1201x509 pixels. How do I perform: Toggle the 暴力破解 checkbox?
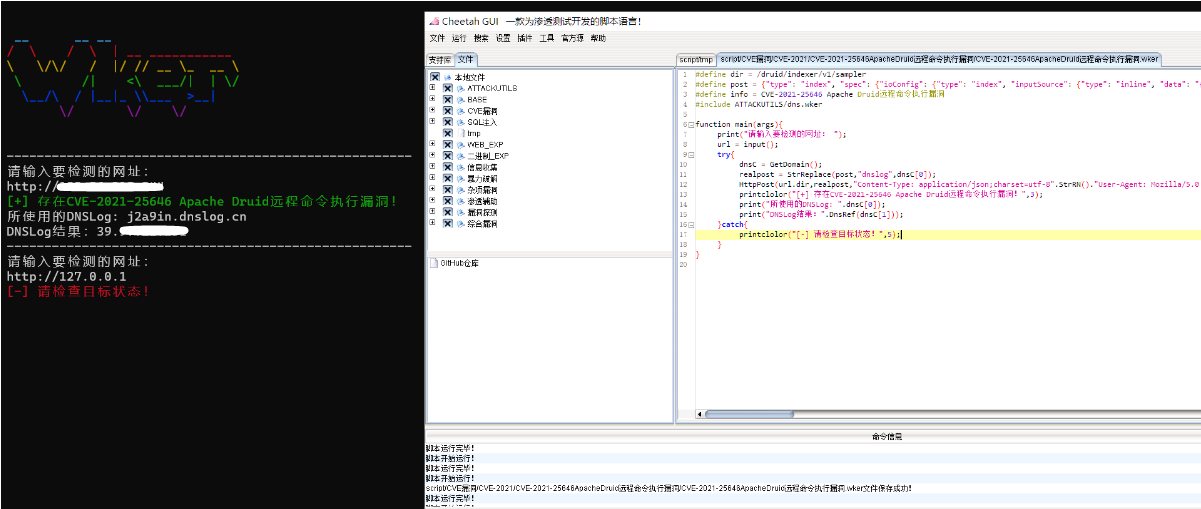(x=448, y=177)
